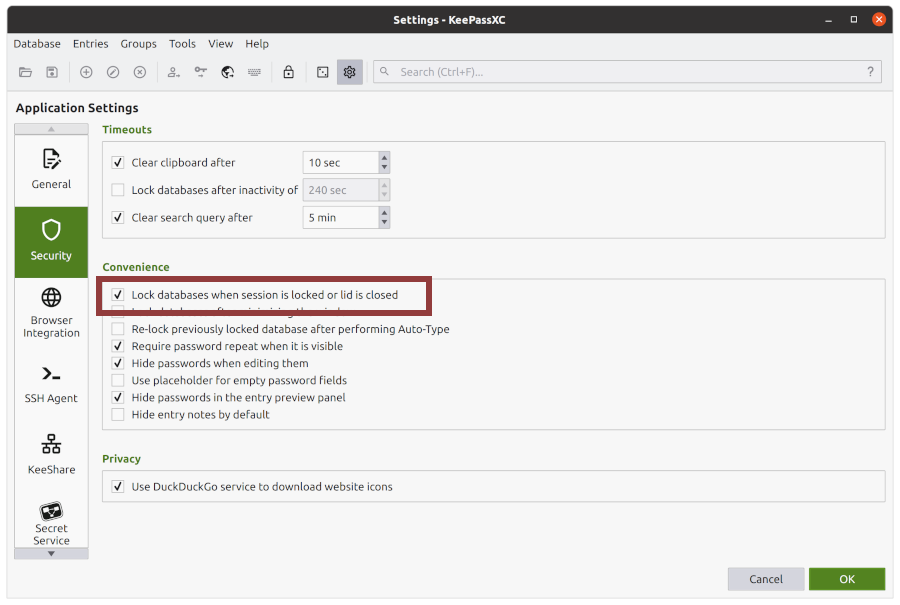
Task: Increase the clipboard timeout with the up arrow
Action: tap(384, 157)
